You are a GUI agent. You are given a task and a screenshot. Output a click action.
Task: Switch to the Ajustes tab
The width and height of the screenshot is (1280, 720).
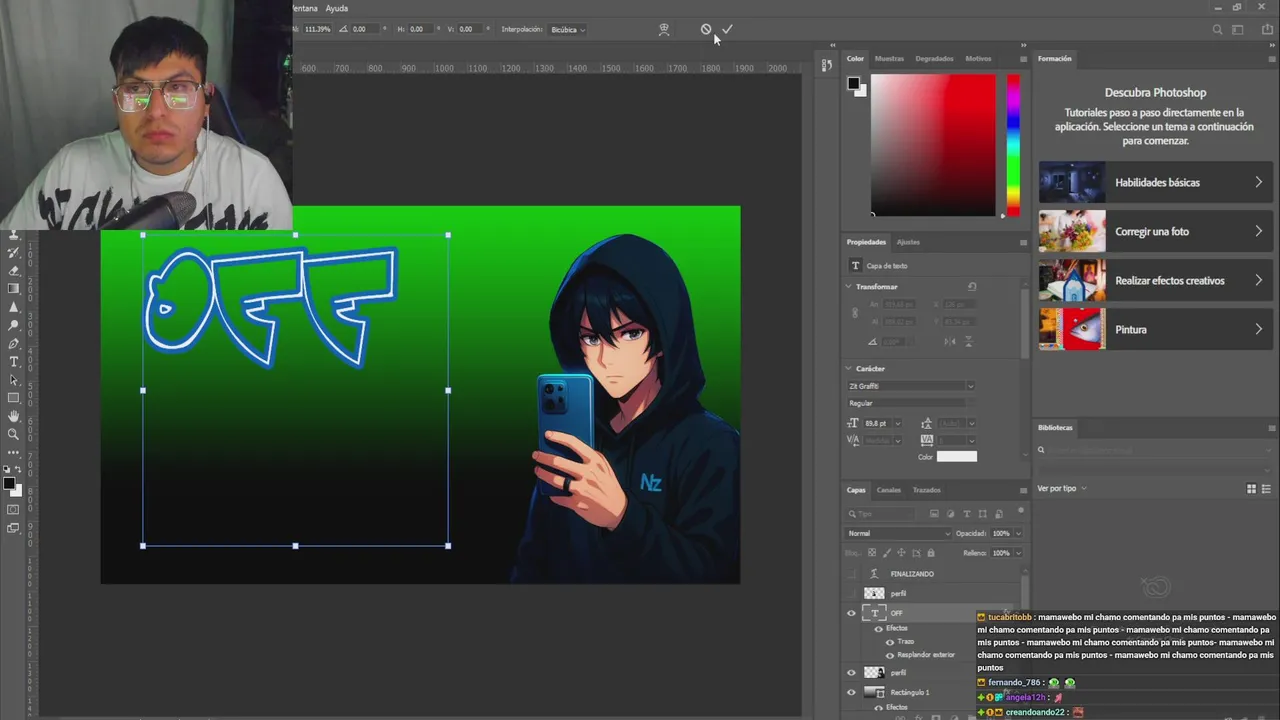[908, 242]
